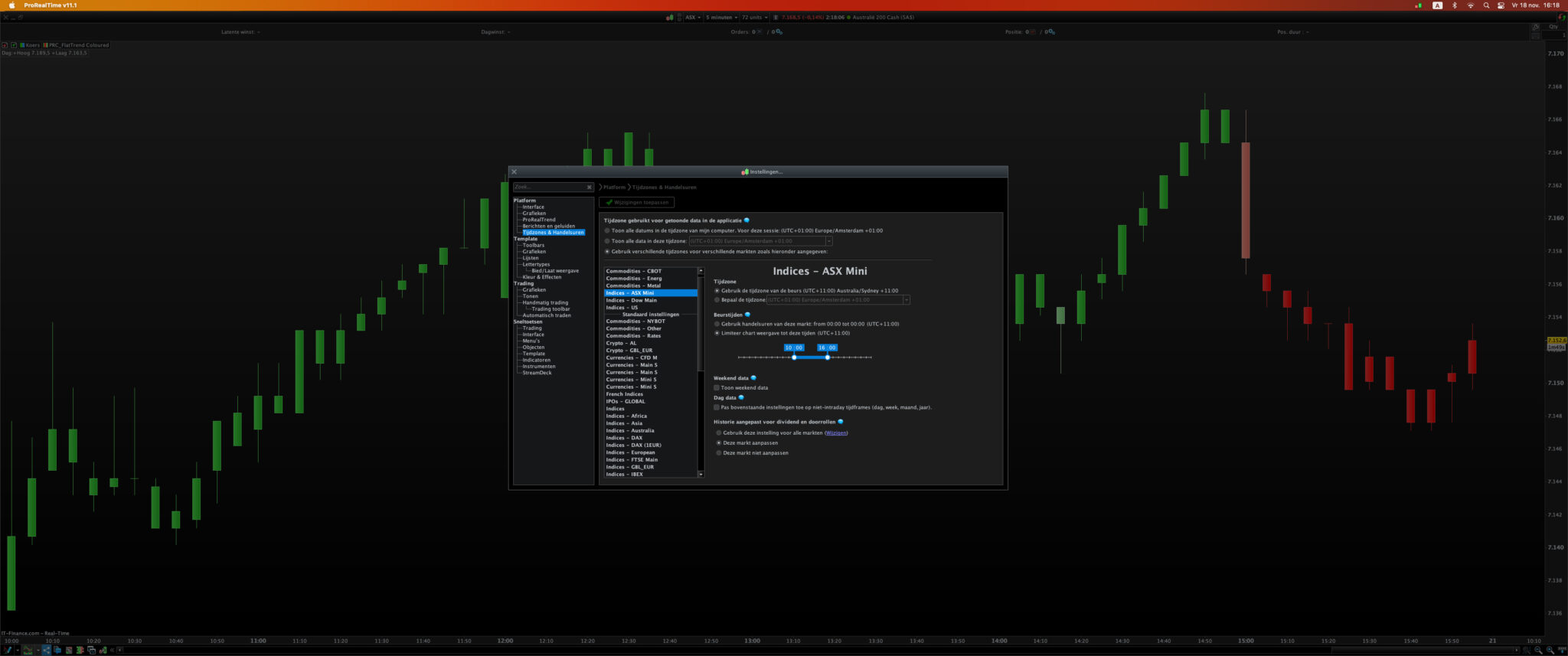The image size is (1568, 656).
Task: Open 'Automatisch traden' settings page
Action: [546, 315]
